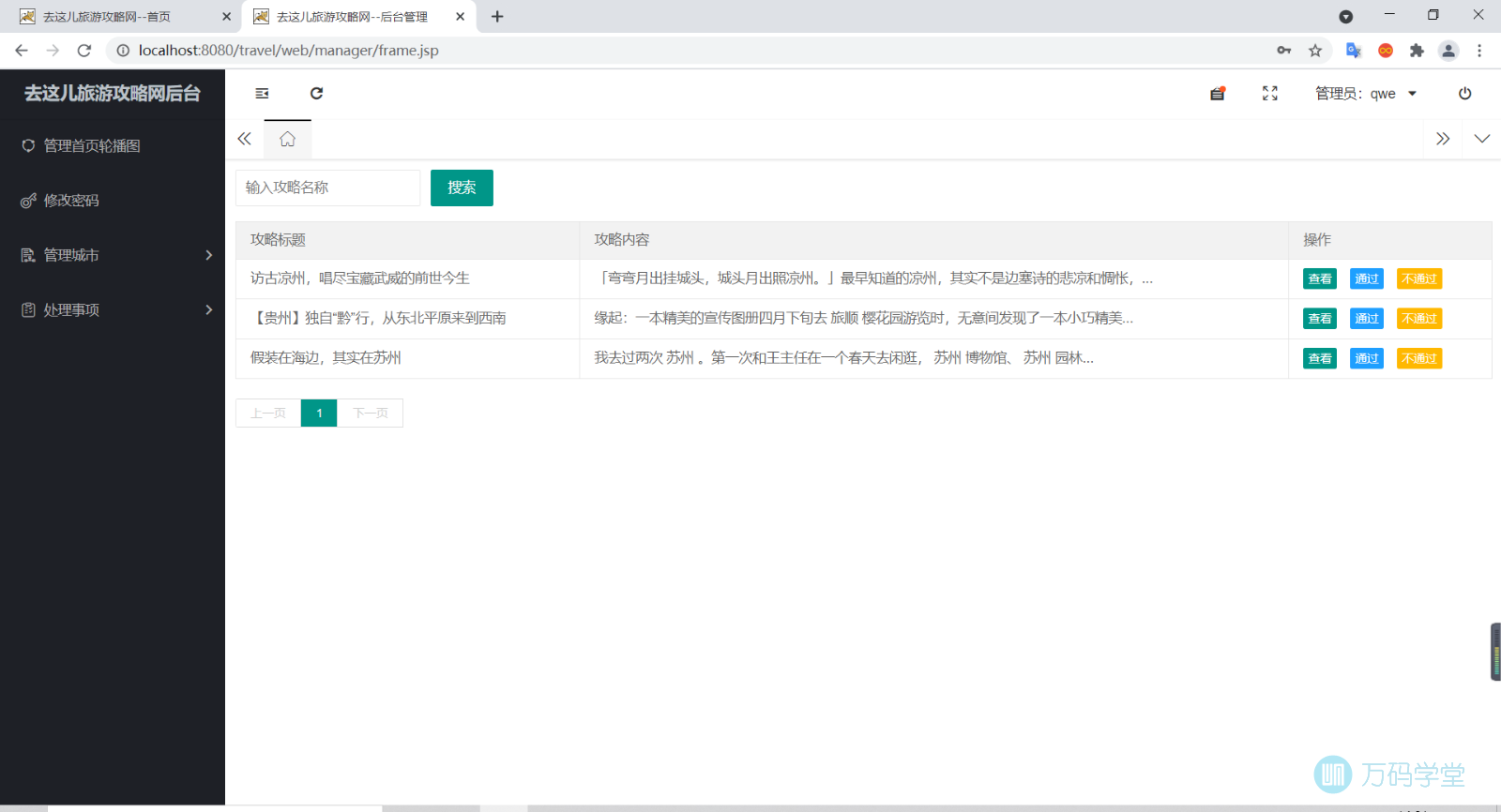
Task: Open the Chrome three-dot menu
Action: pos(1479,51)
